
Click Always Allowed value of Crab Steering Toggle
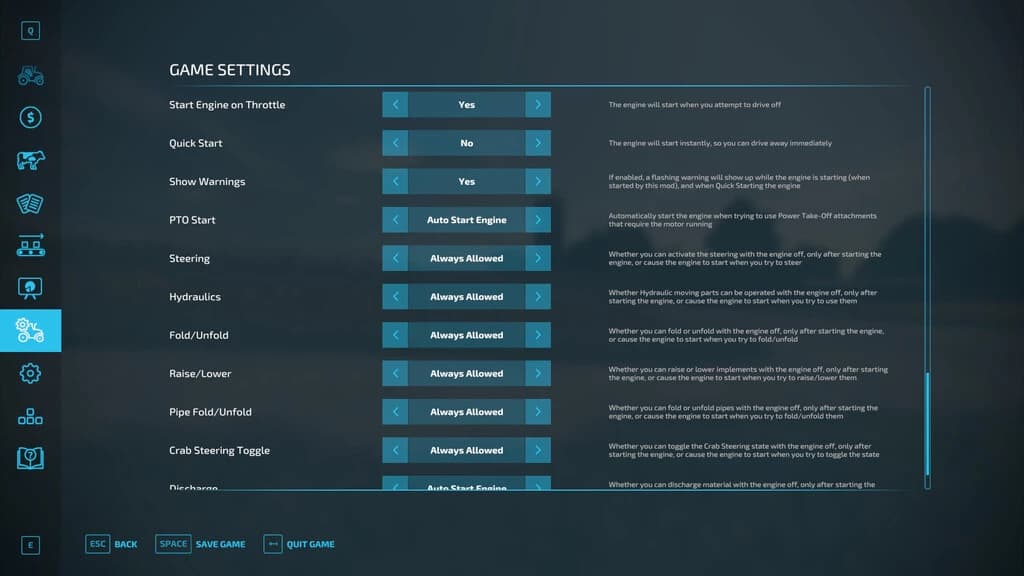pyautogui.click(x=466, y=450)
